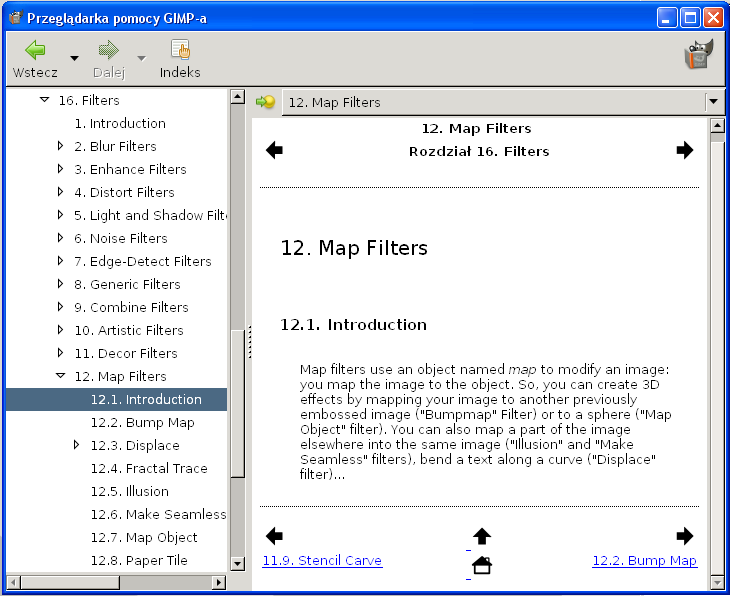Select 12. Map Filters tree label
The width and height of the screenshot is (730, 596).
click(121, 376)
